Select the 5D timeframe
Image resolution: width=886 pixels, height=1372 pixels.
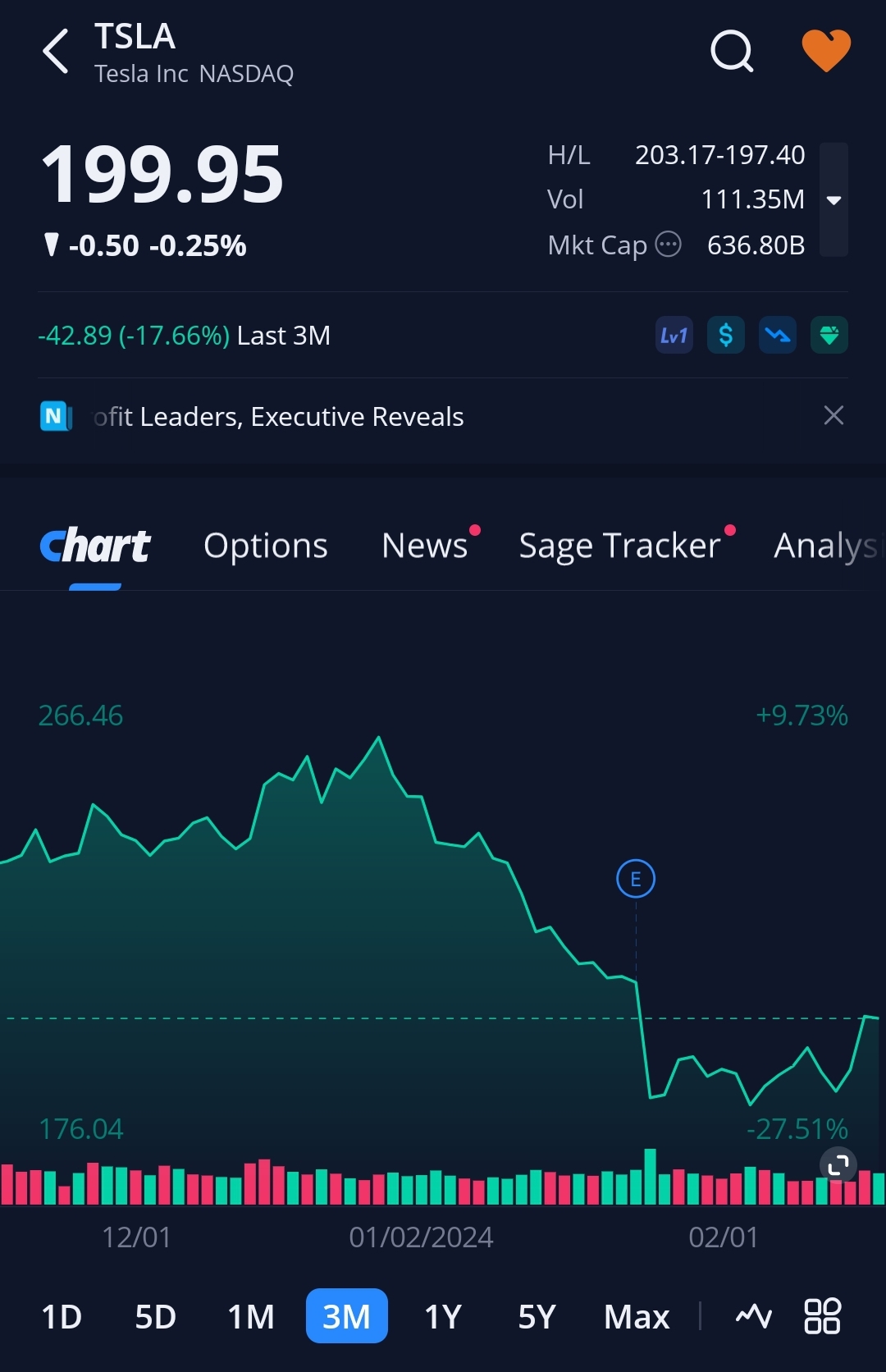click(156, 1316)
